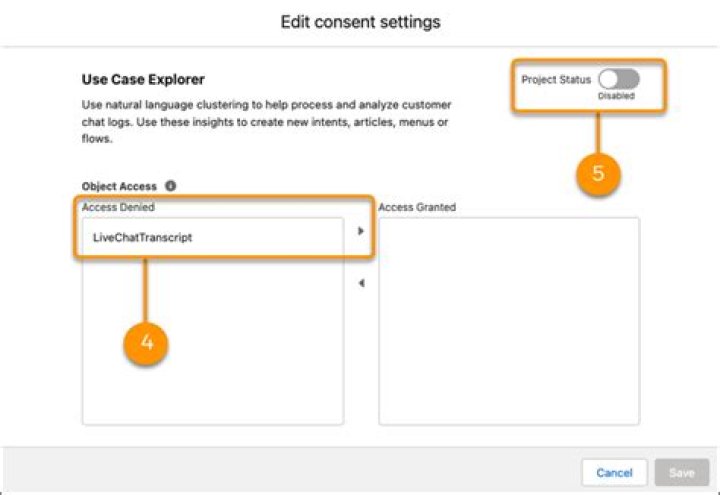Click the orange step 4 callout badge
This screenshot has height=495, width=720.
[x=146, y=343]
